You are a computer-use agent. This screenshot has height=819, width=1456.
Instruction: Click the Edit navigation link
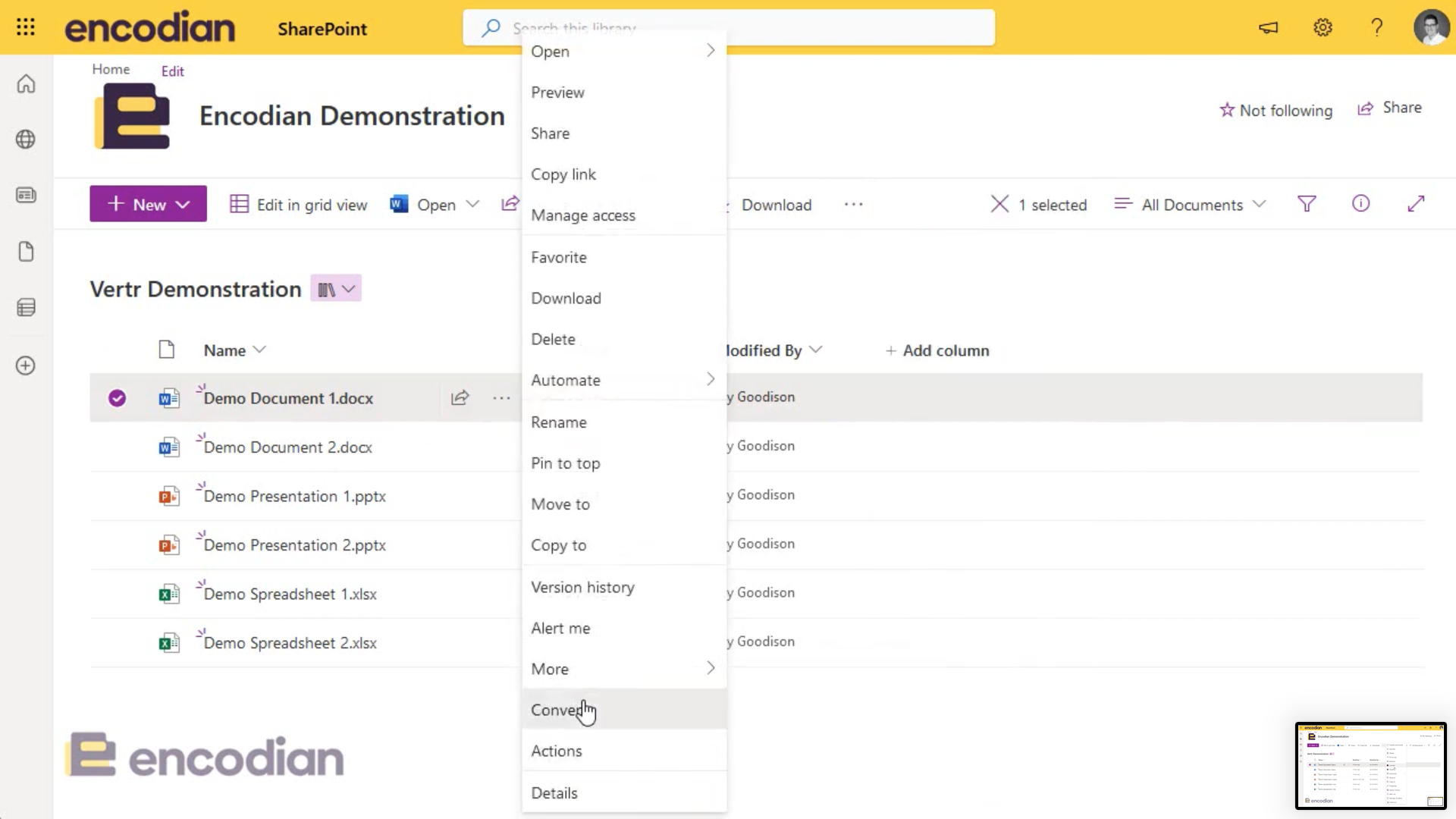(172, 71)
